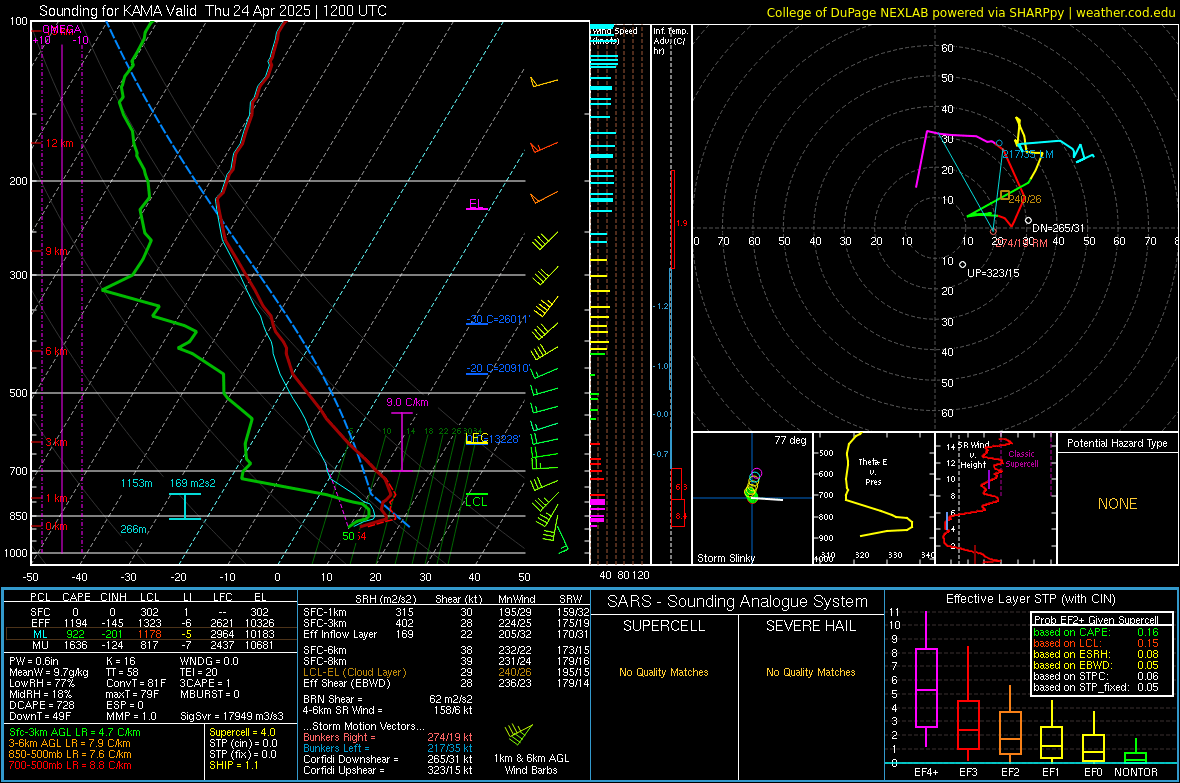Screen dimensions: 1180x783
Task: Click the highlighted ML parcel row label
Action: tap(40, 634)
